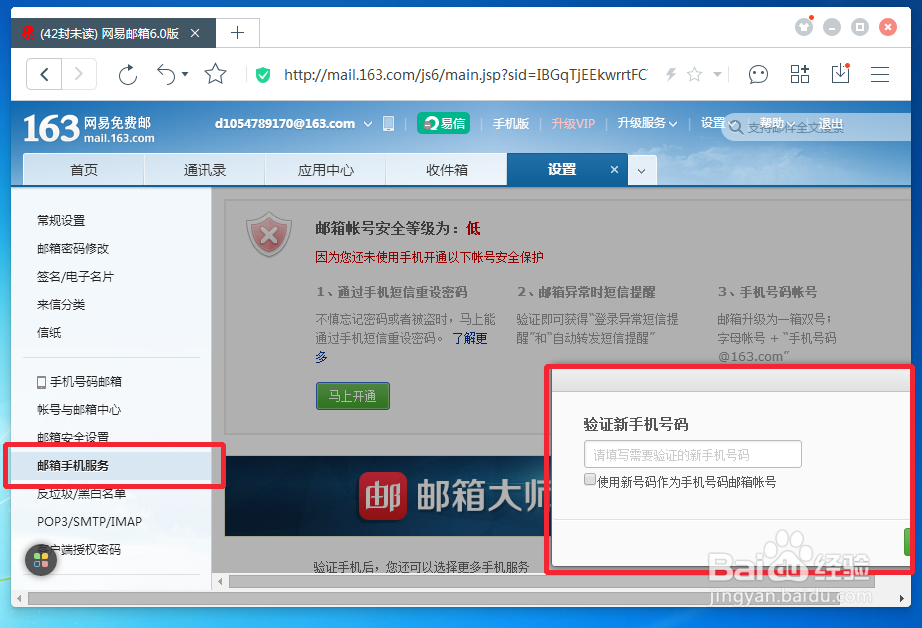
Task: Expand the 升级服务 dropdown
Action: click(647, 123)
